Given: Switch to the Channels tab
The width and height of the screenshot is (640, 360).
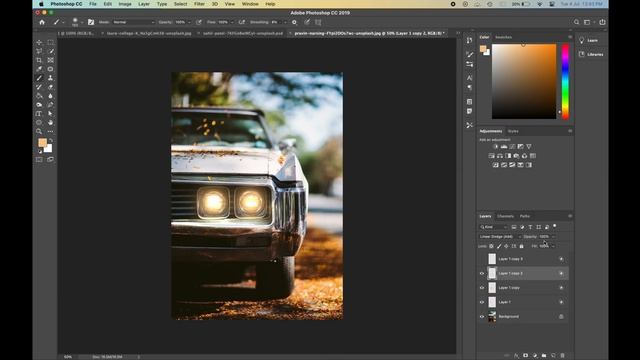Looking at the screenshot, I should (505, 216).
